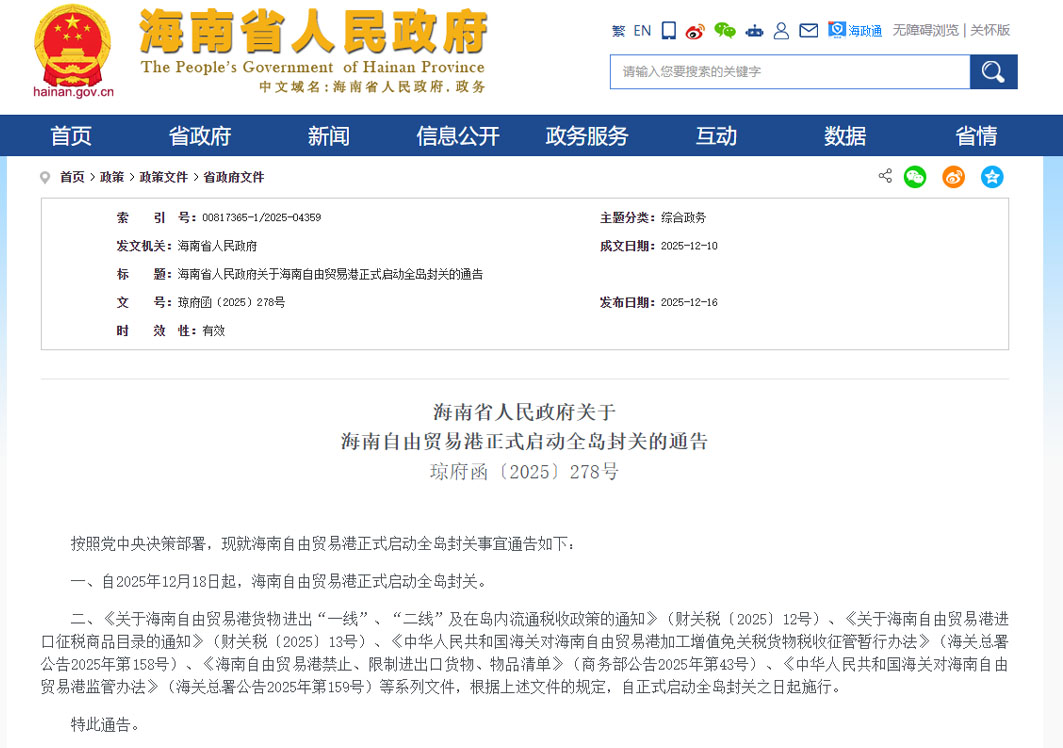Open the WeChat official account icon in header
1063x748 pixels.
coord(725,30)
